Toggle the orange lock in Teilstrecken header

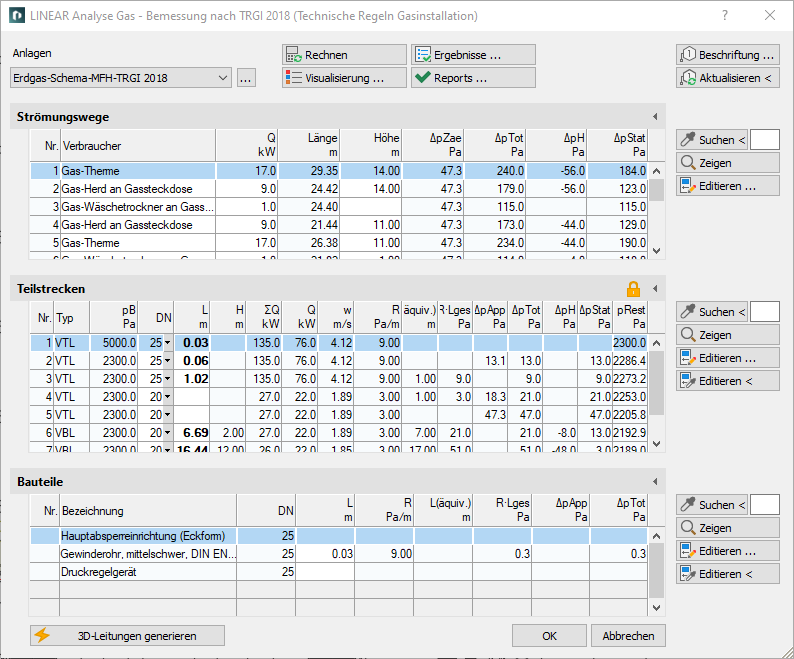[x=633, y=289]
